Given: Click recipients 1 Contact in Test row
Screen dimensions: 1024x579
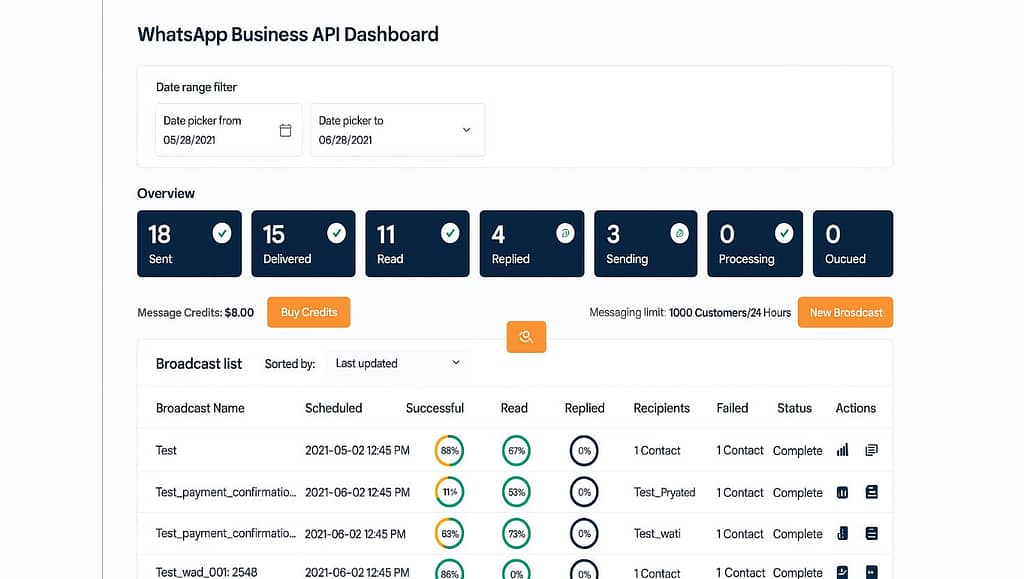Looking at the screenshot, I should 657,450.
